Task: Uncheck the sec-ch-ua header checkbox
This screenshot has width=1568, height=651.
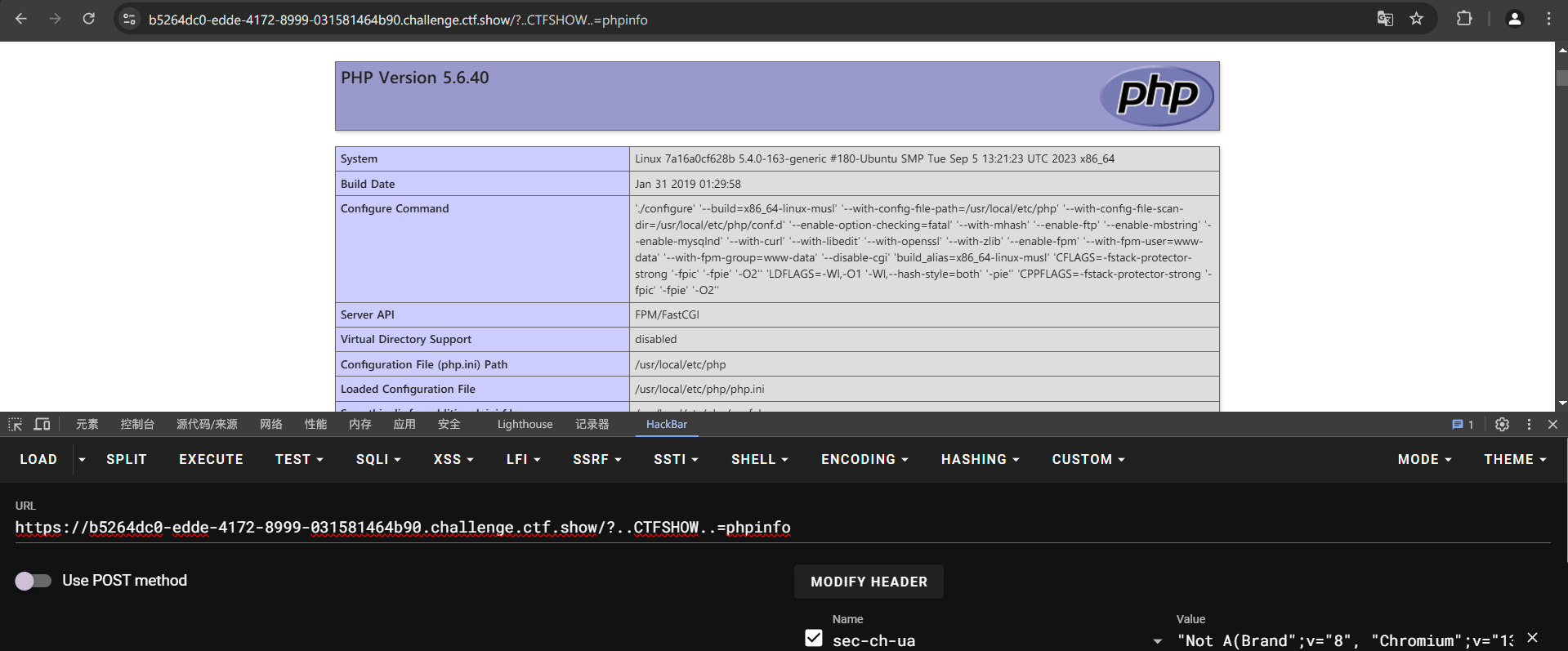Action: (813, 639)
